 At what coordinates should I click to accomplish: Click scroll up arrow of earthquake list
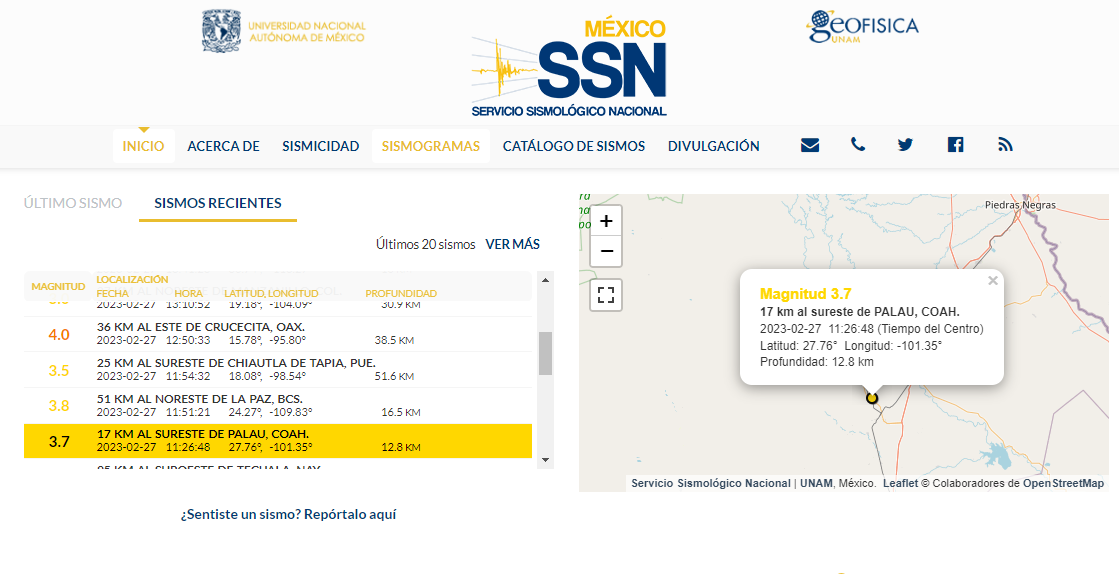545,281
